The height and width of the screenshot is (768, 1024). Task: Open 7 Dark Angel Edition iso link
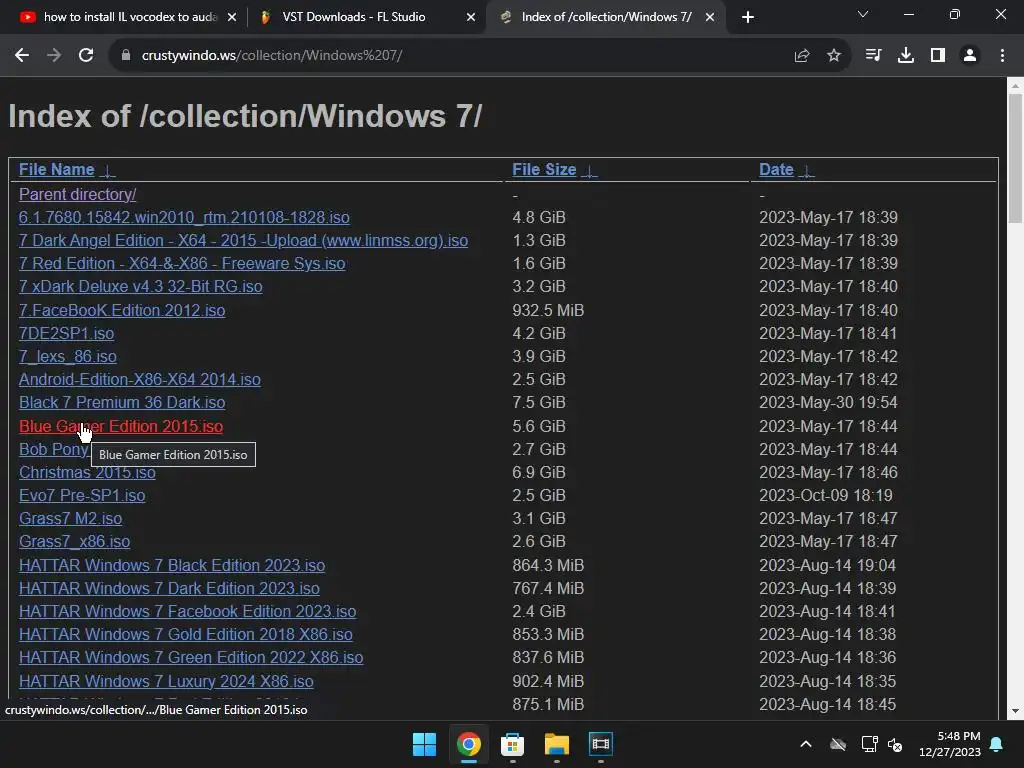[244, 240]
